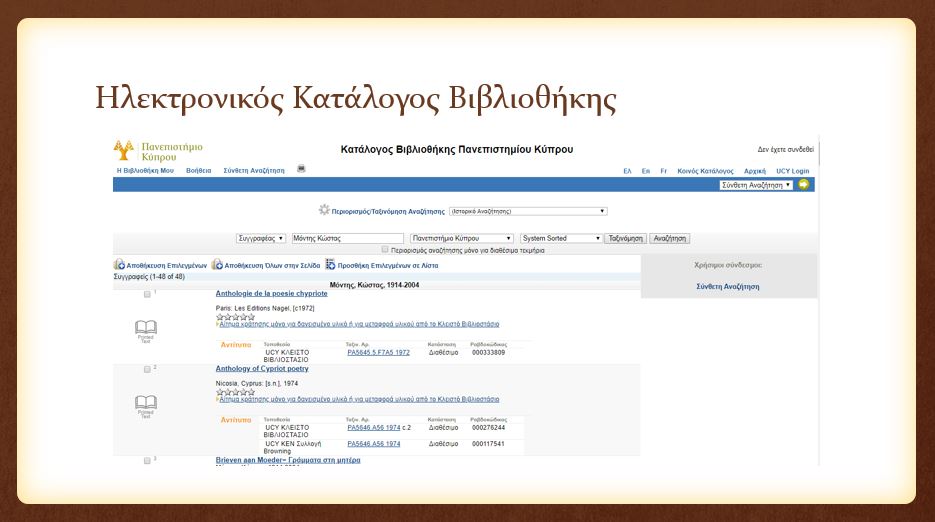Screen dimensions: 935x522
Task: Click the Αποθήκευση Επιλεγμένων save icon
Action: coord(119,265)
